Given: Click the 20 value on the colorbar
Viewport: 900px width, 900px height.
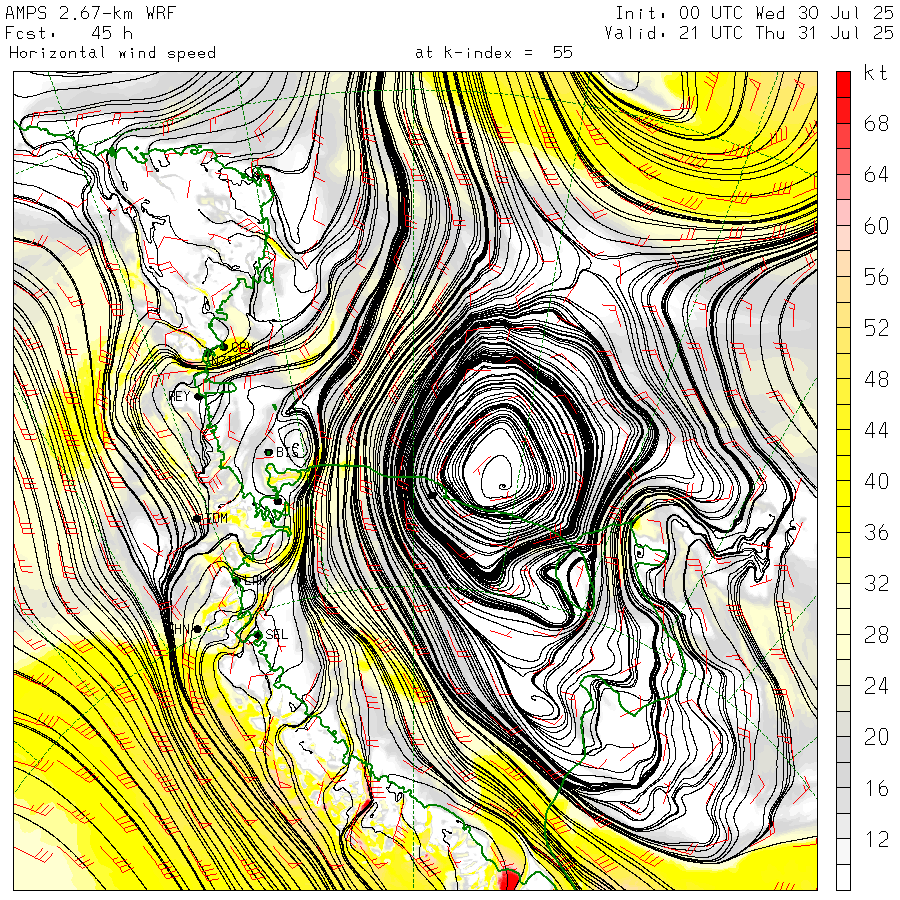Looking at the screenshot, I should [x=876, y=737].
